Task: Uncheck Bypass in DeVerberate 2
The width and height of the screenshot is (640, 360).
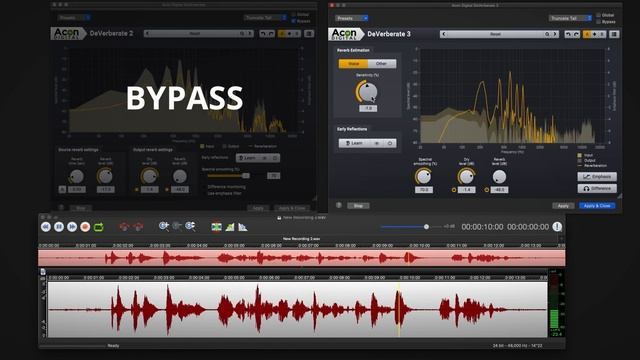Action: point(293,21)
